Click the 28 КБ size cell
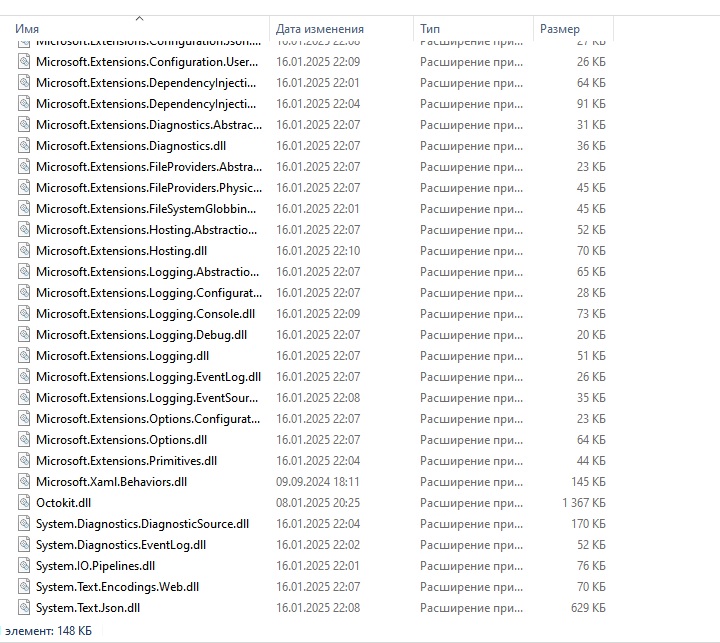Viewport: 720px width, 643px height. click(591, 293)
